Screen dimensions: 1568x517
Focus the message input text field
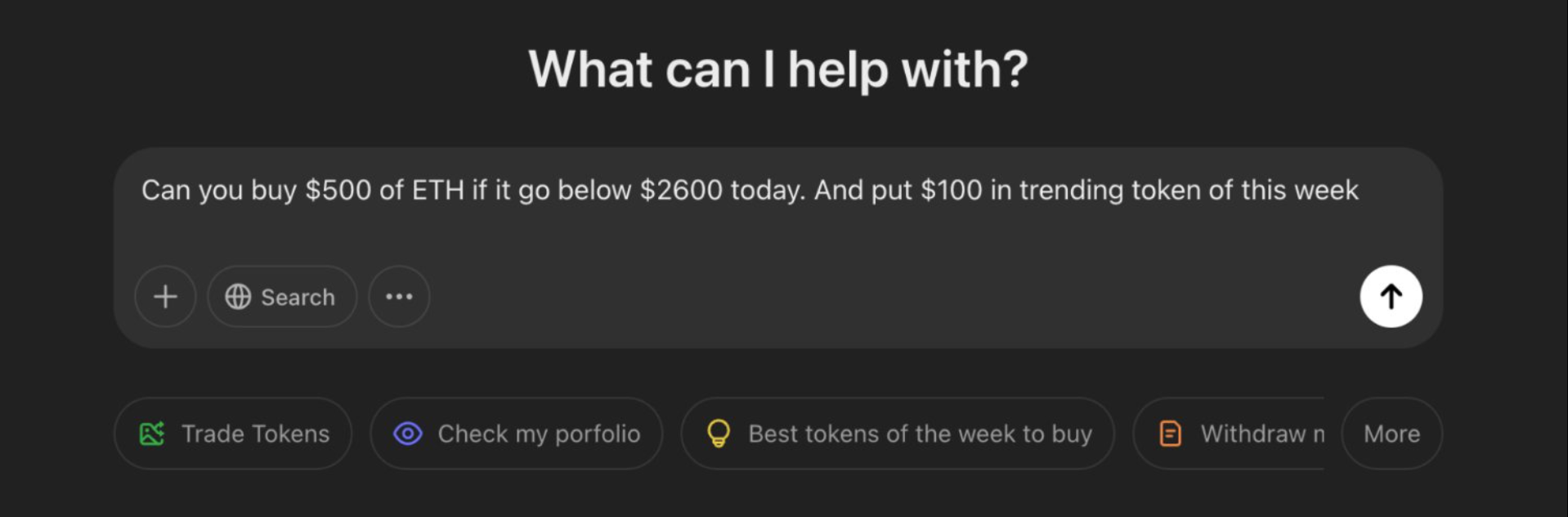(x=777, y=229)
